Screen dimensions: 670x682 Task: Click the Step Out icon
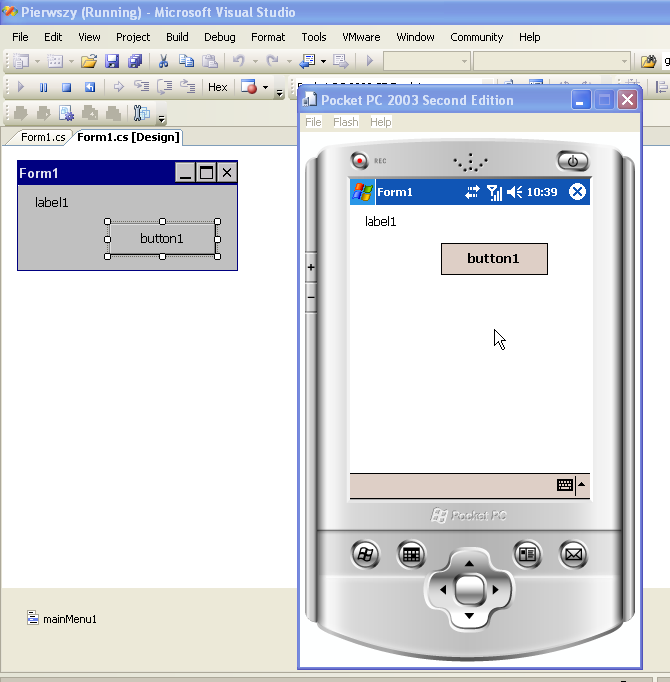coord(188,87)
